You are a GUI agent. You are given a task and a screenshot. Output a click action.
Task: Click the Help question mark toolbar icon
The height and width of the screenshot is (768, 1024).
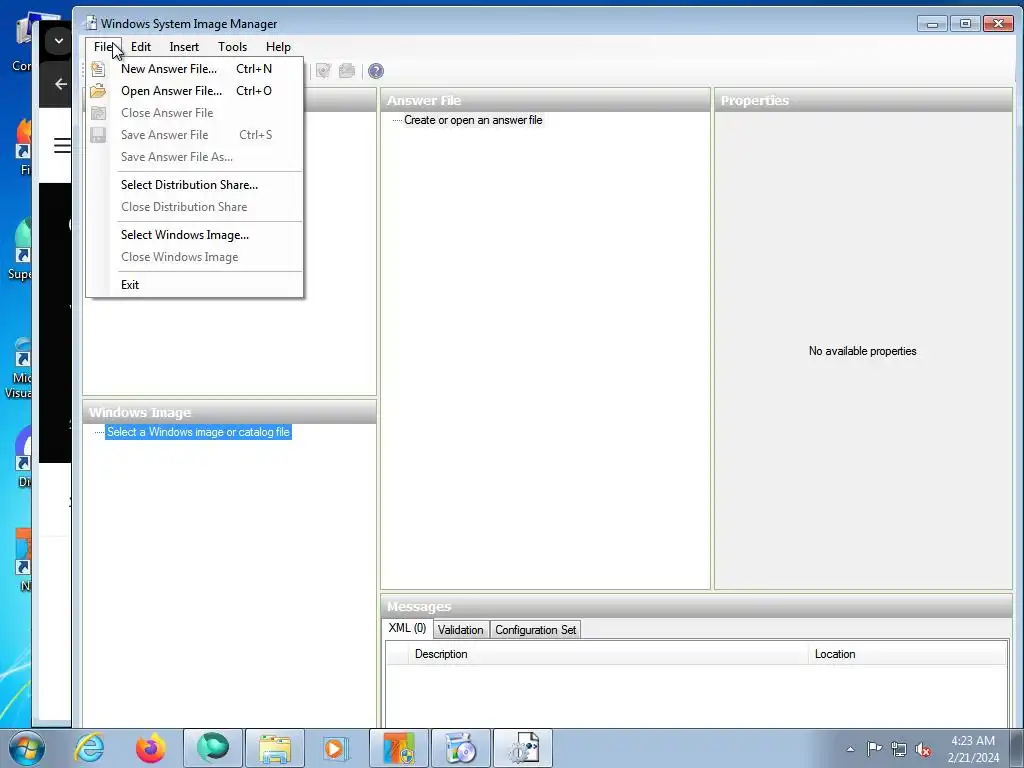376,71
